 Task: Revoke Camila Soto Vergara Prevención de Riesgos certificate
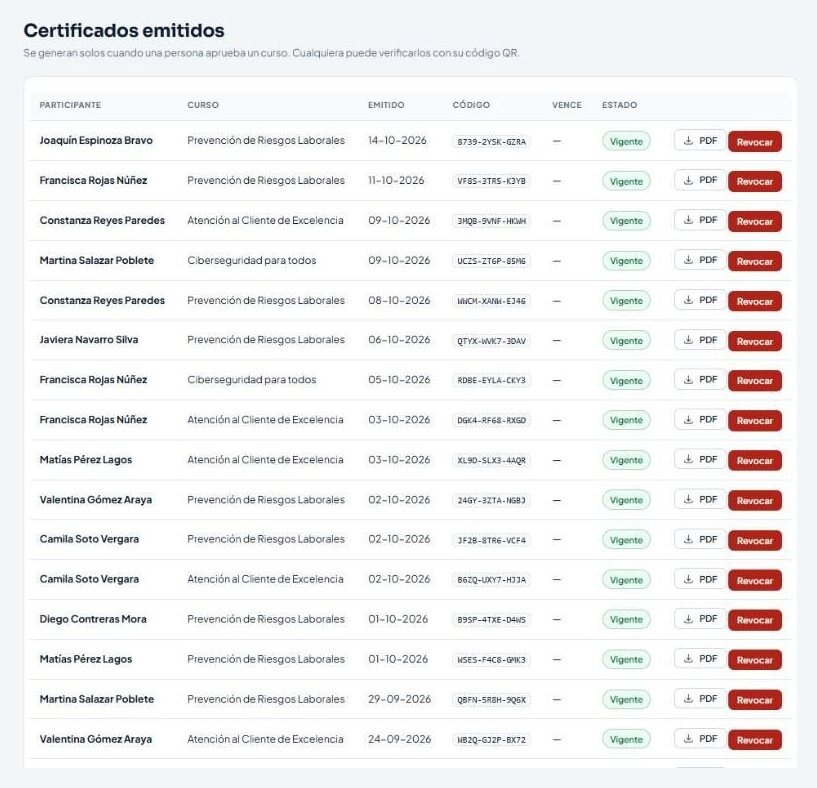pyautogui.click(x=754, y=541)
